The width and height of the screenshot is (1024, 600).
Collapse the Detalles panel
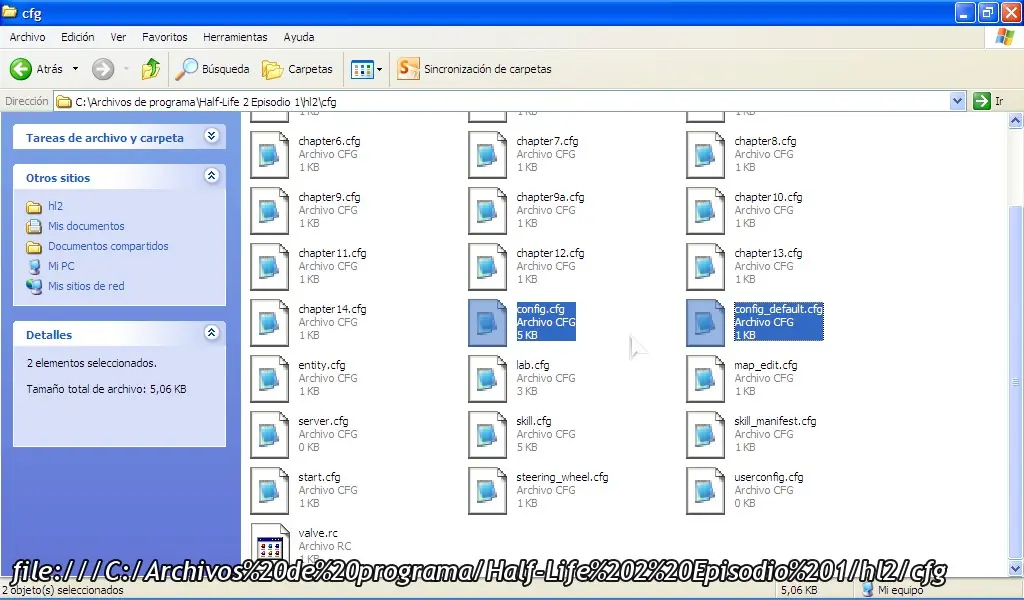tap(211, 332)
